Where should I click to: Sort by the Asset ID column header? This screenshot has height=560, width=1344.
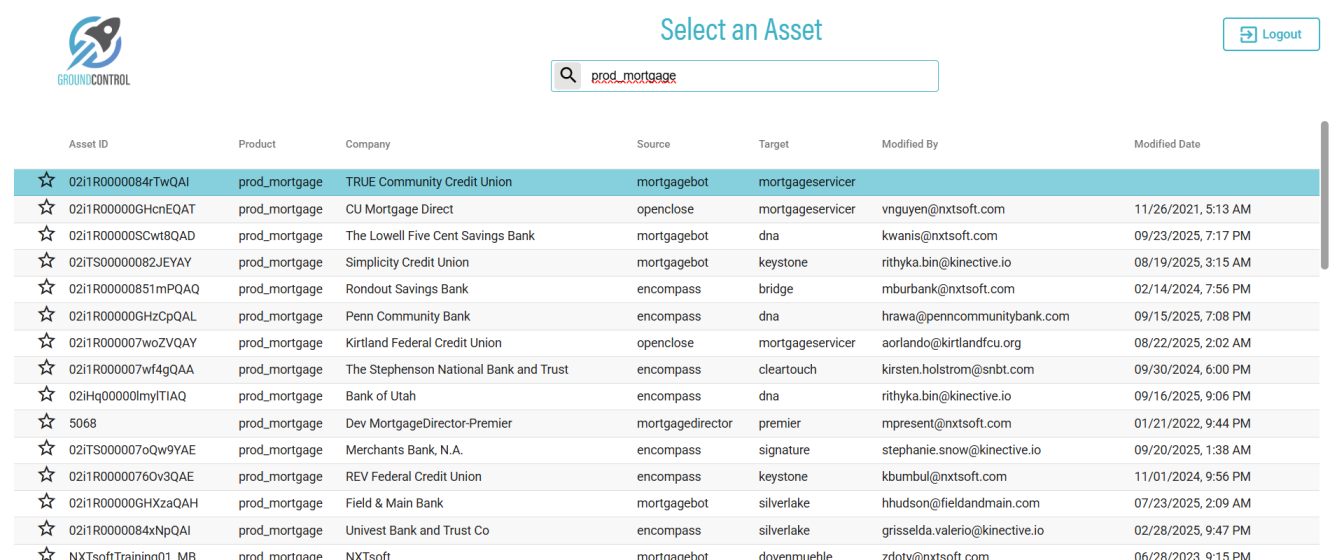88,144
